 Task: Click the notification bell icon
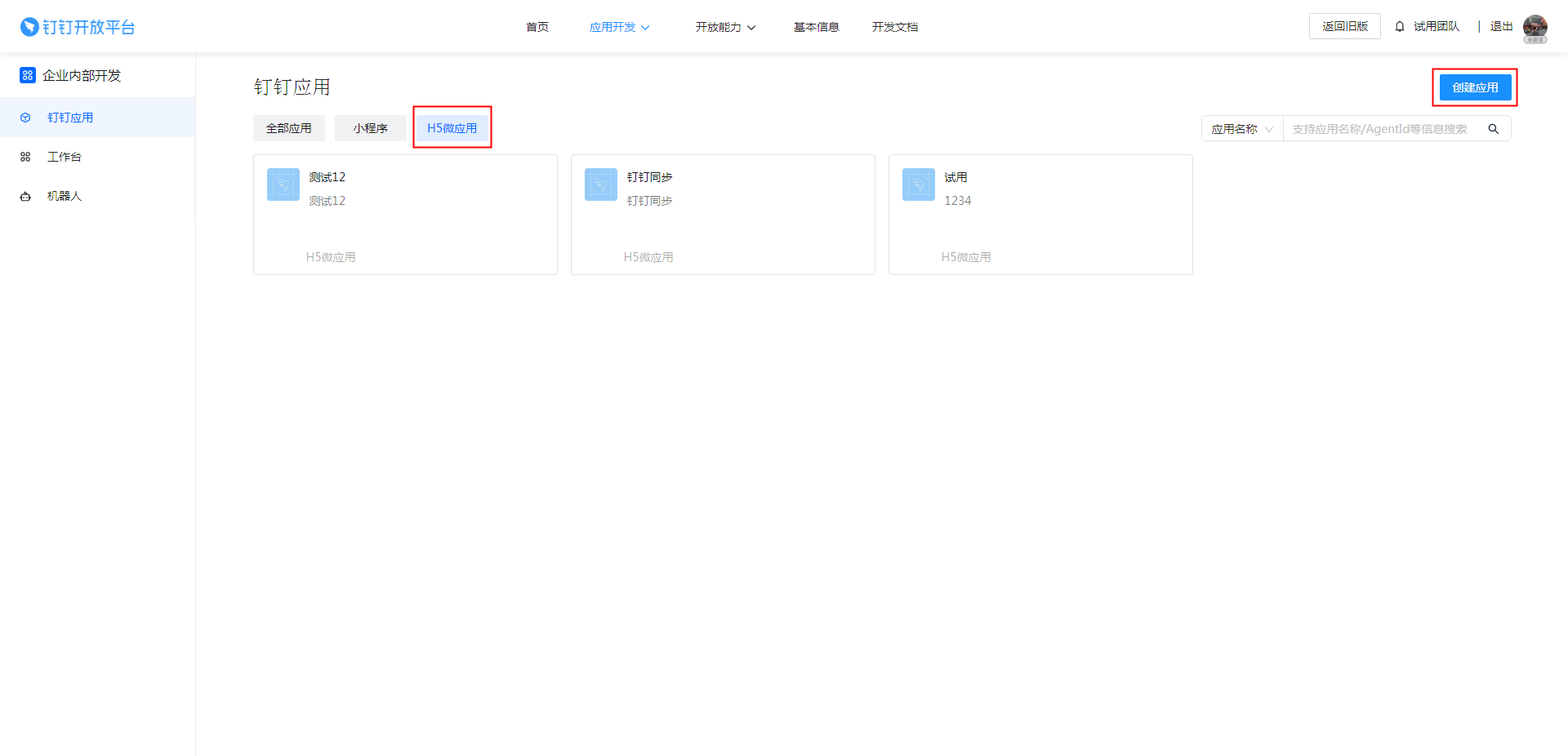(1400, 27)
